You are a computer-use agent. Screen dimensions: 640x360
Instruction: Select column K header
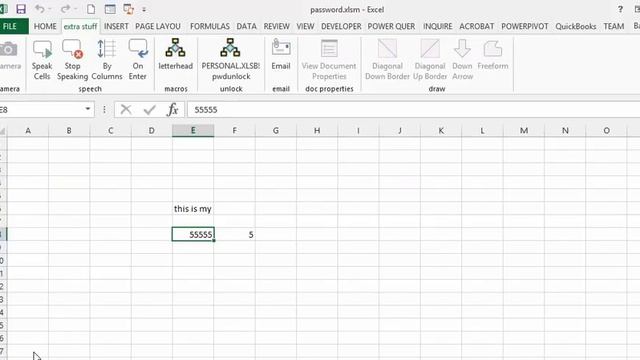pyautogui.click(x=441, y=131)
